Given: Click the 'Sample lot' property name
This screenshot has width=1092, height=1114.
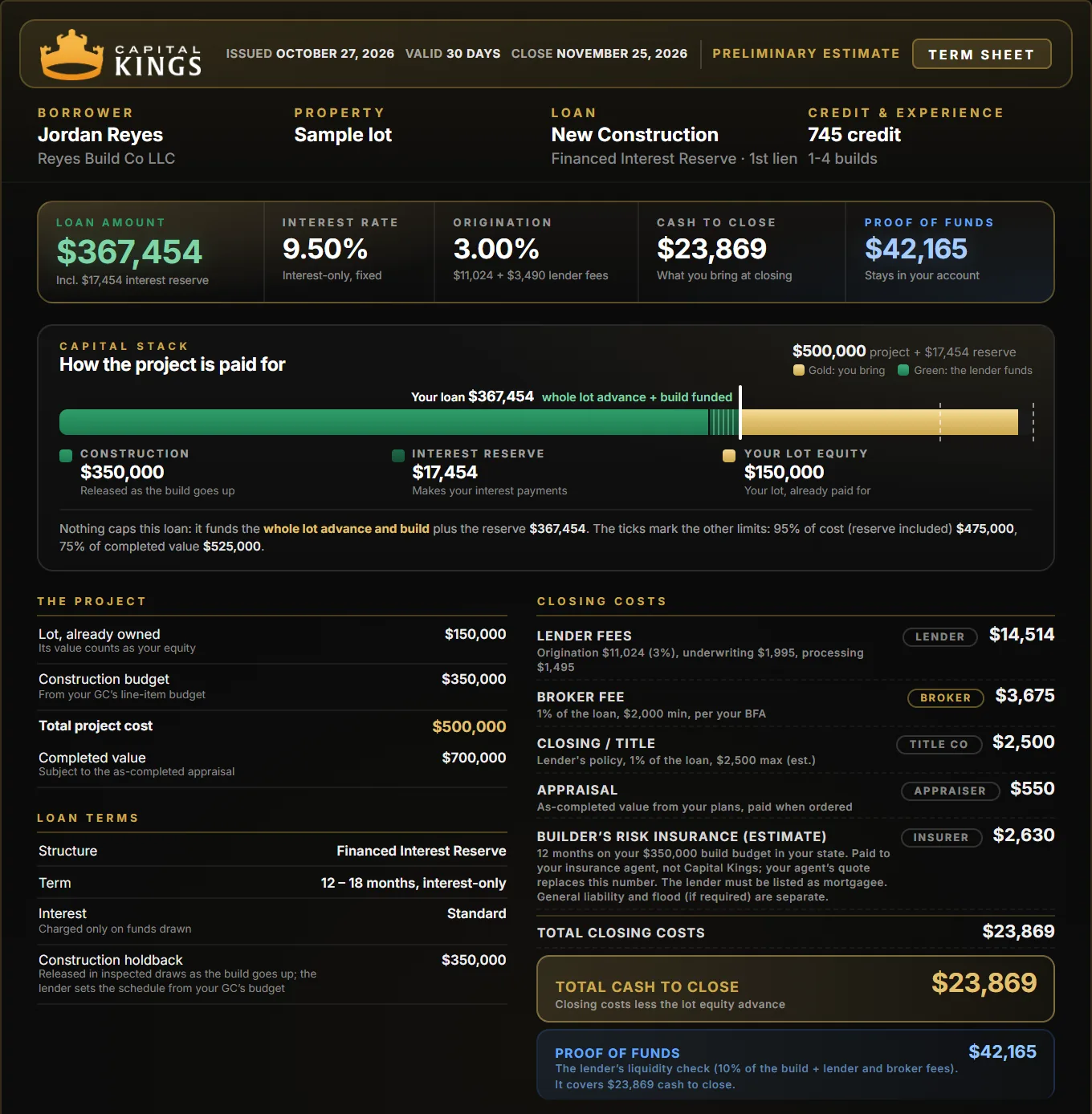Looking at the screenshot, I should pos(343,135).
